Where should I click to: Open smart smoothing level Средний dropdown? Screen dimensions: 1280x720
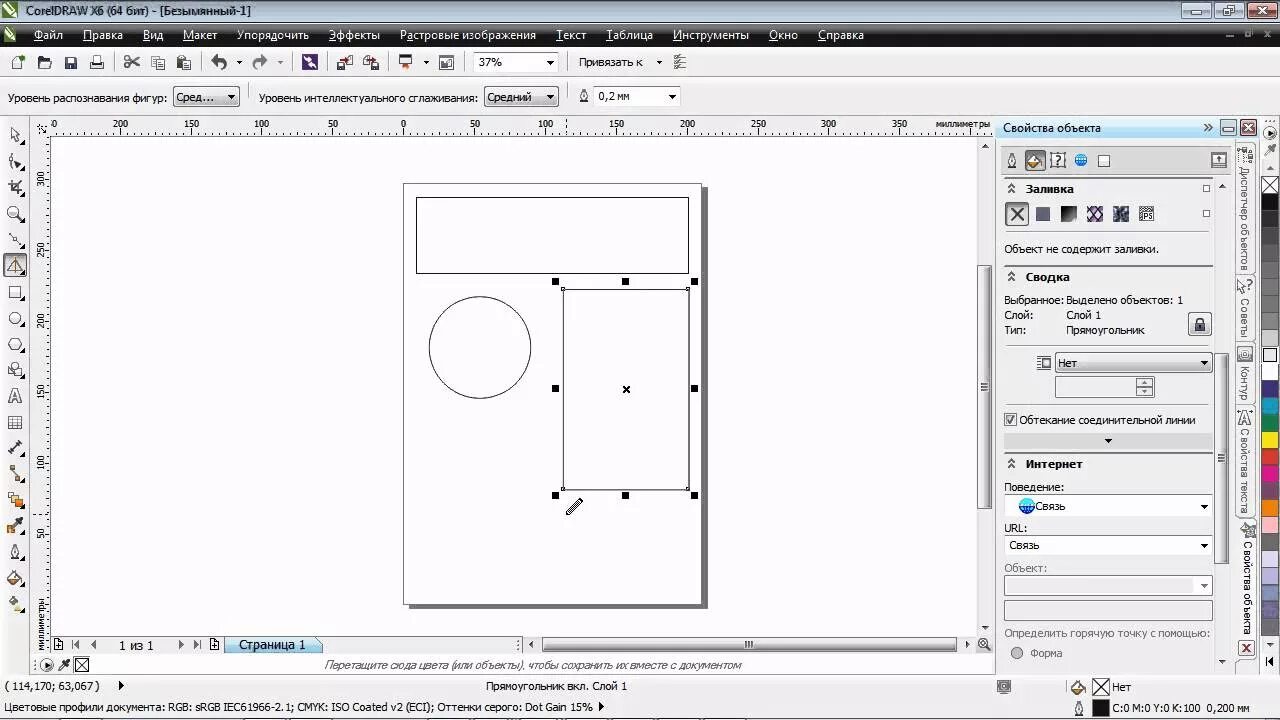coord(521,97)
